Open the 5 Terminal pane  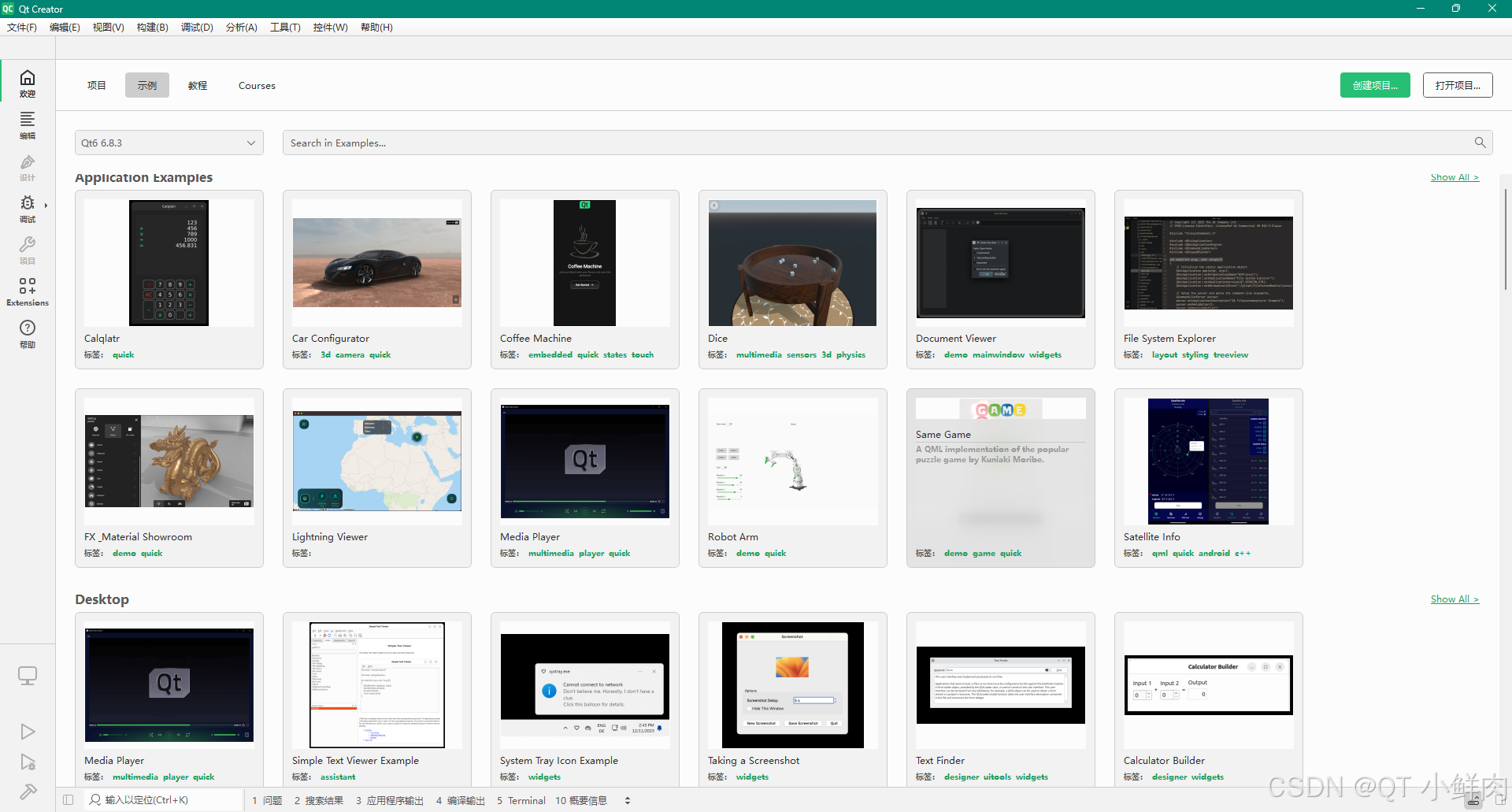pos(521,800)
